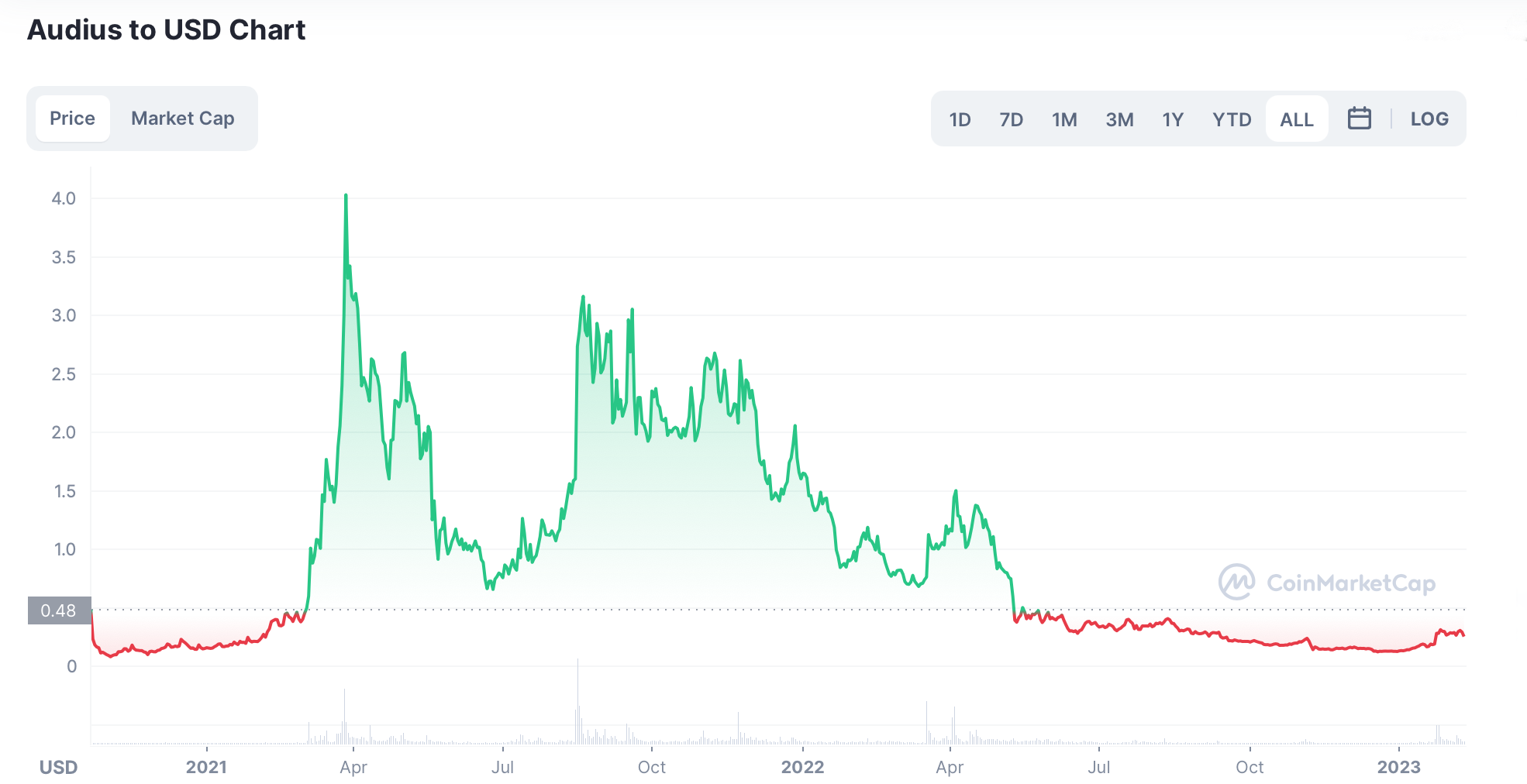Click the Audius to USD Chart heading
The height and width of the screenshot is (784, 1527).
[167, 29]
